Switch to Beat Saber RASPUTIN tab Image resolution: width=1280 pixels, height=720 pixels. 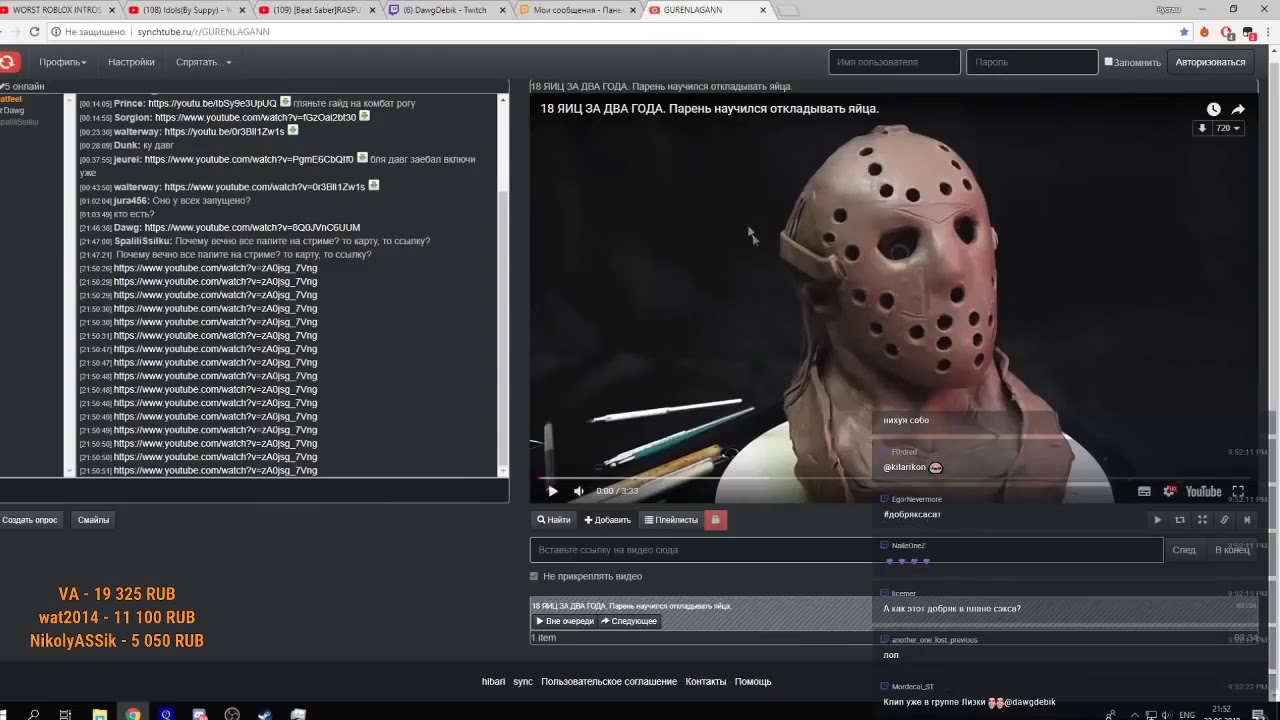[x=318, y=10]
